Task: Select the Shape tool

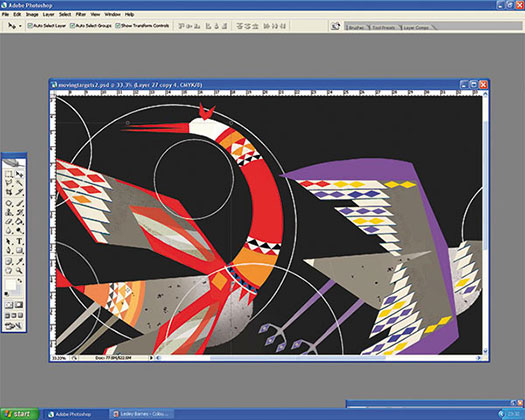Action: [19, 251]
